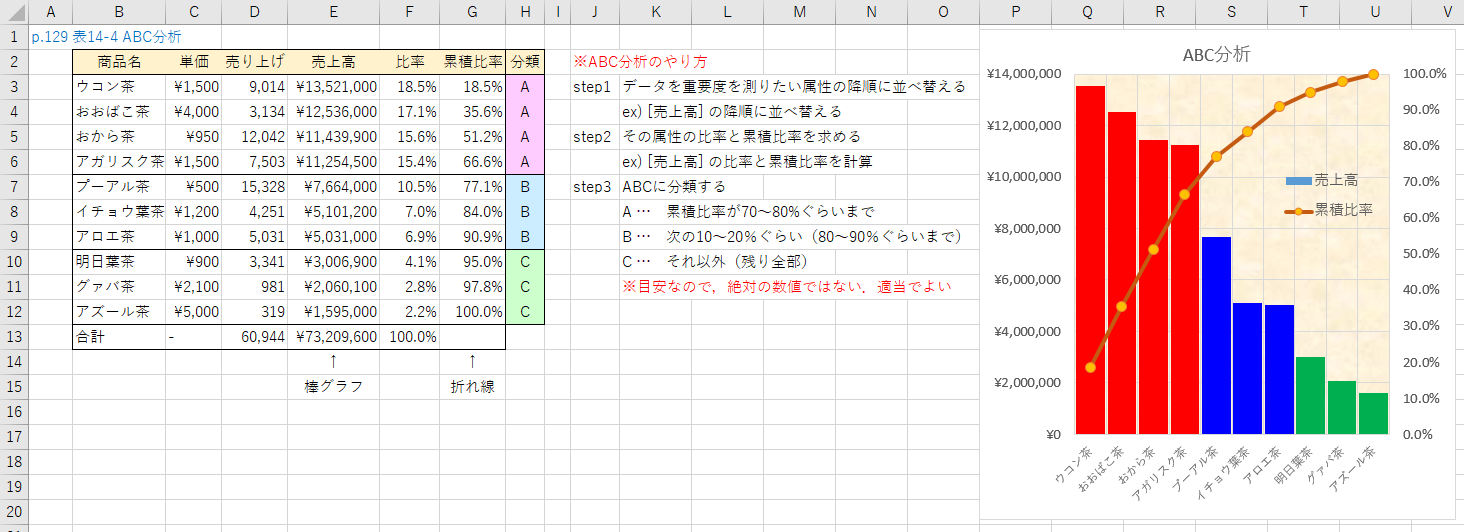Screen dimensions: 1464x532
Task: Select the おから茶 product cell
Action: 119,137
